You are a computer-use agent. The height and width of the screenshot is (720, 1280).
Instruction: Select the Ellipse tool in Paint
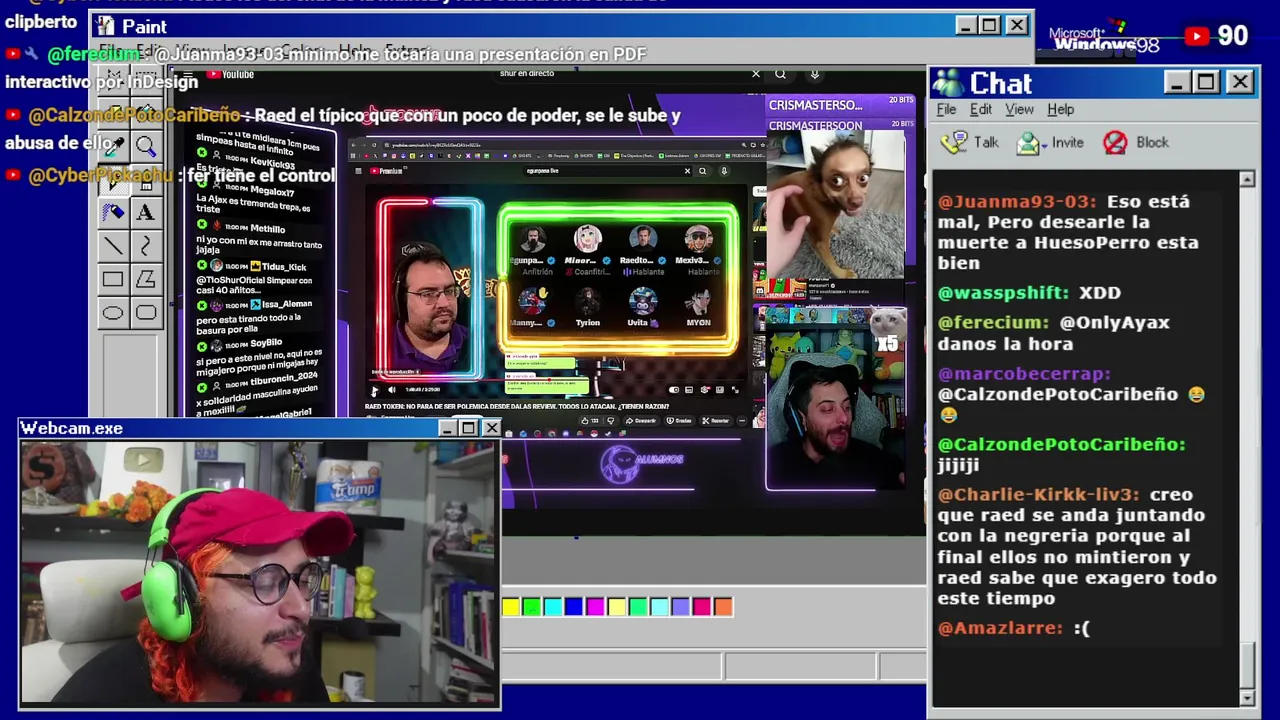(x=113, y=313)
